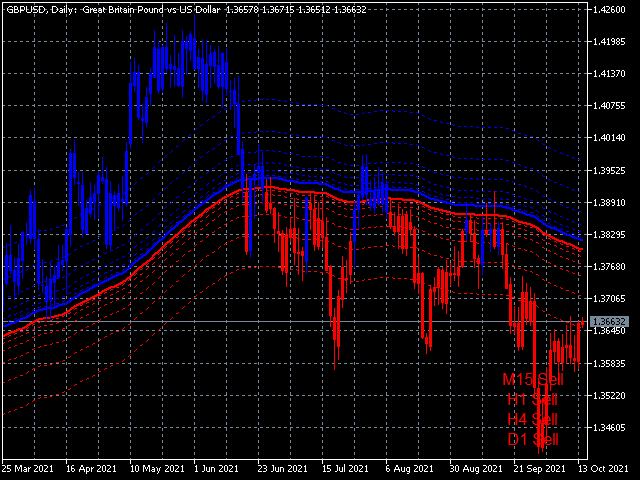Select the 21 Sep 2021 date marker
The width and height of the screenshot is (640, 480).
(x=537, y=468)
